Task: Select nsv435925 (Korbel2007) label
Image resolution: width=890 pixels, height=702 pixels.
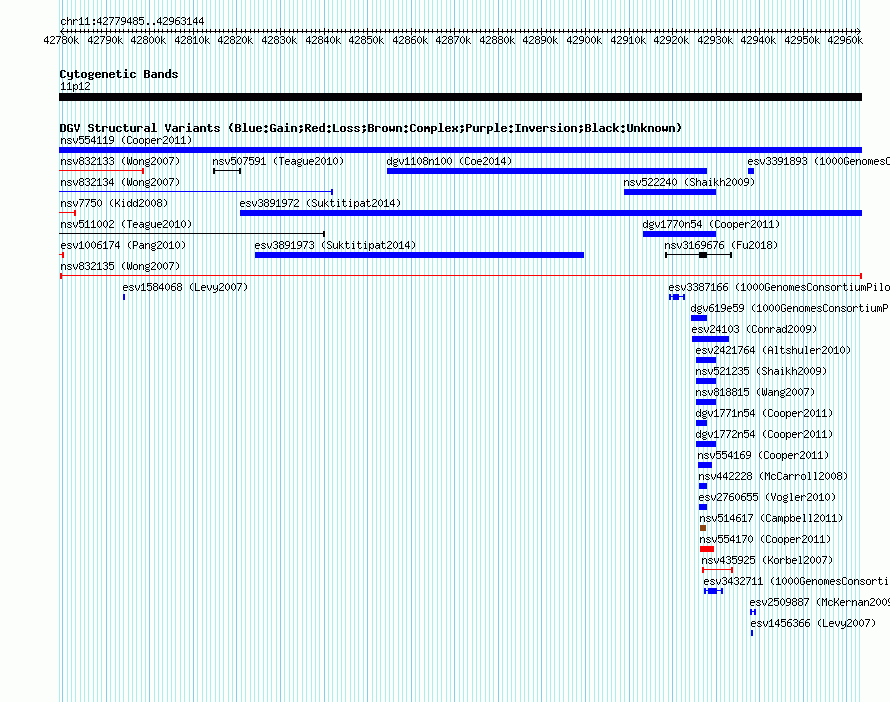Action: pos(767,560)
